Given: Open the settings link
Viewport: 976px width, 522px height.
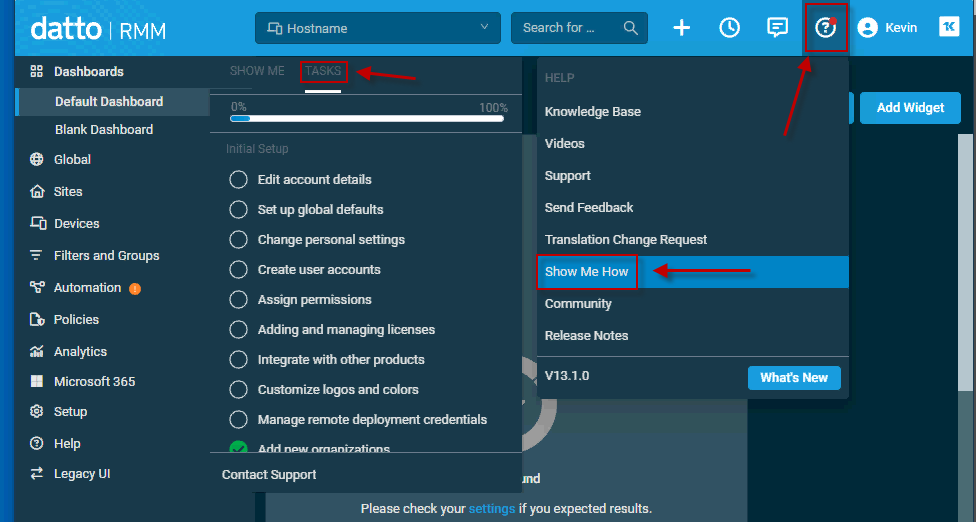Looking at the screenshot, I should (492, 509).
